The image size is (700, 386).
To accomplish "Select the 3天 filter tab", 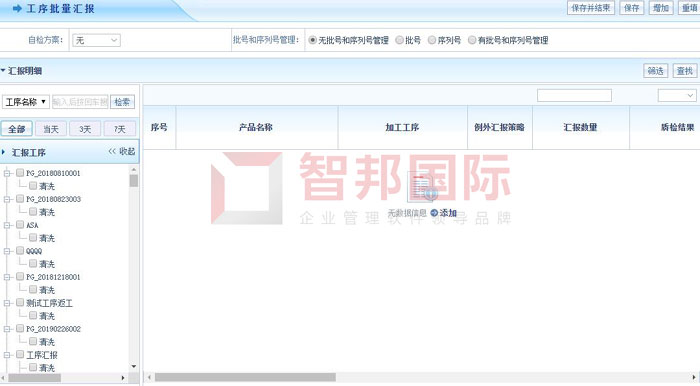I will click(x=85, y=129).
